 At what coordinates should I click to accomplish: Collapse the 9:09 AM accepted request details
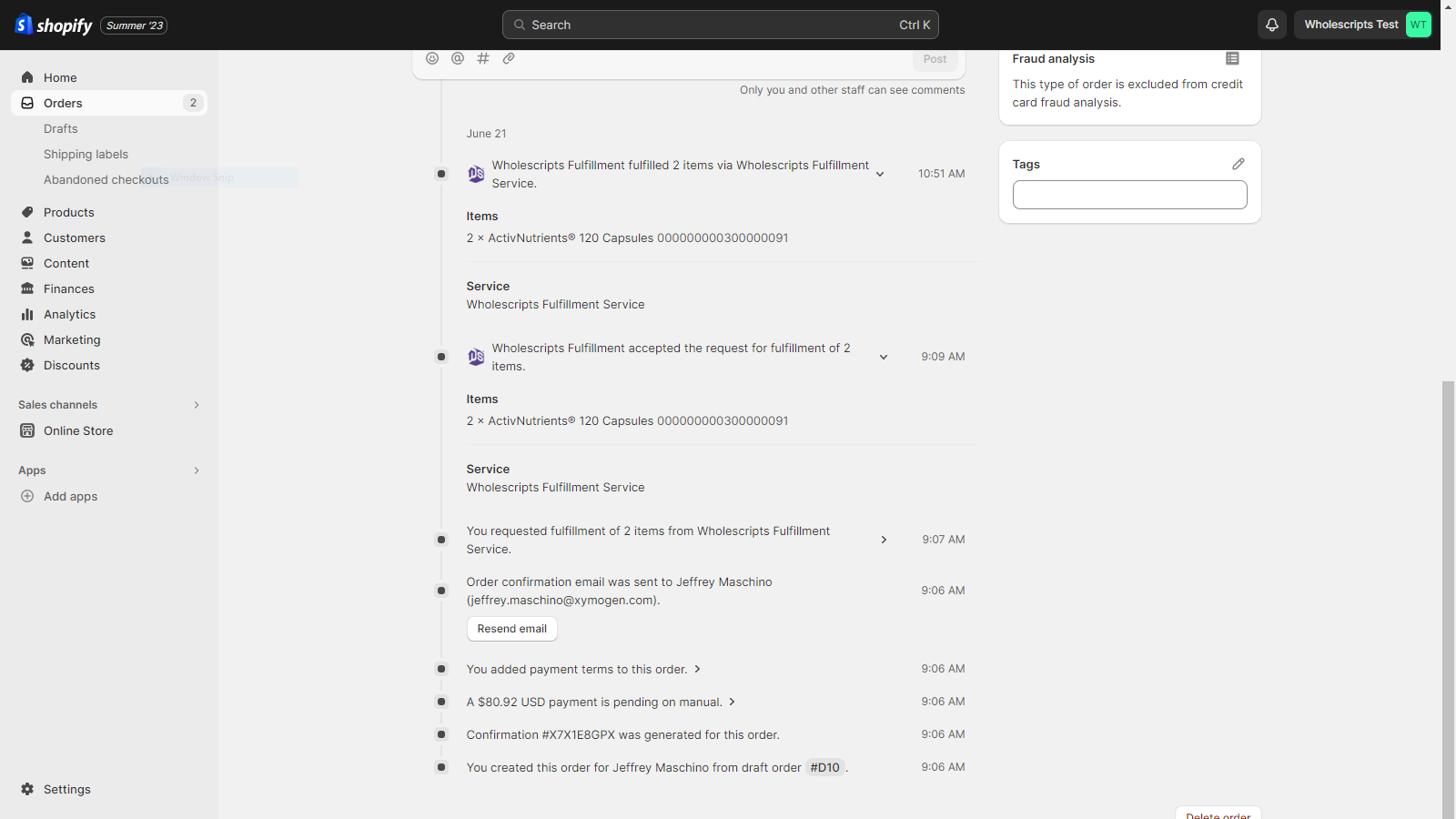[x=883, y=357]
